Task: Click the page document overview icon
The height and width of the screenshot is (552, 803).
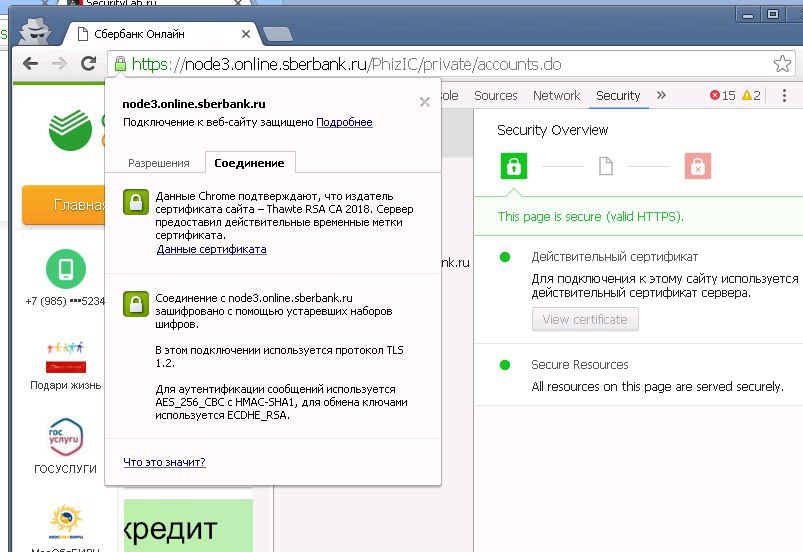Action: coord(606,166)
